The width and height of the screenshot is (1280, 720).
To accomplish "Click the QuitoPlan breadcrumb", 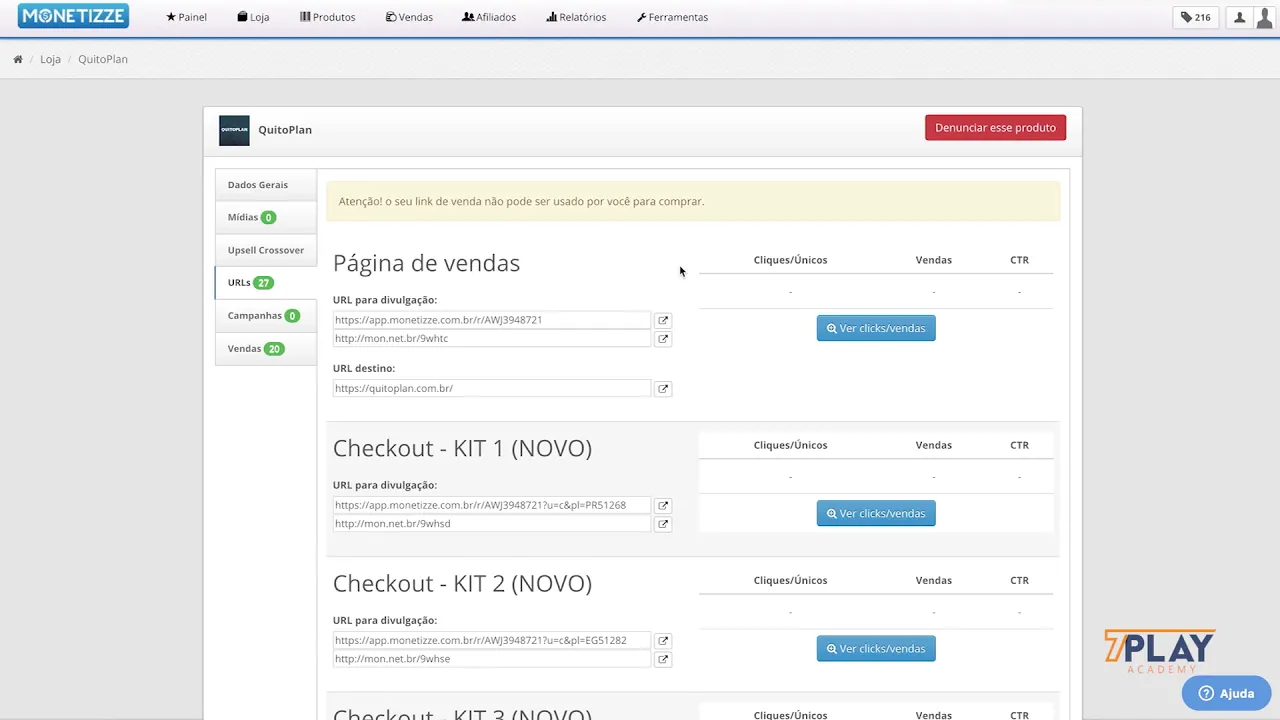I will point(103,59).
